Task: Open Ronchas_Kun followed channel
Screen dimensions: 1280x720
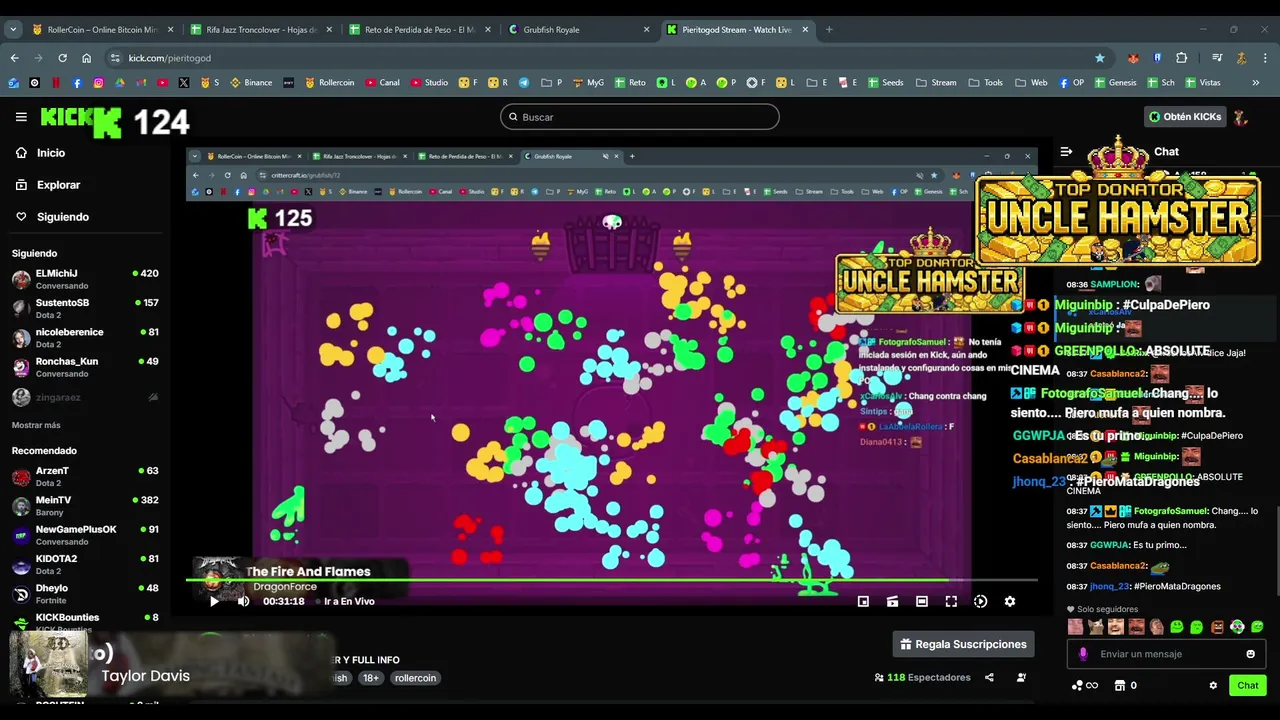Action: [85, 367]
